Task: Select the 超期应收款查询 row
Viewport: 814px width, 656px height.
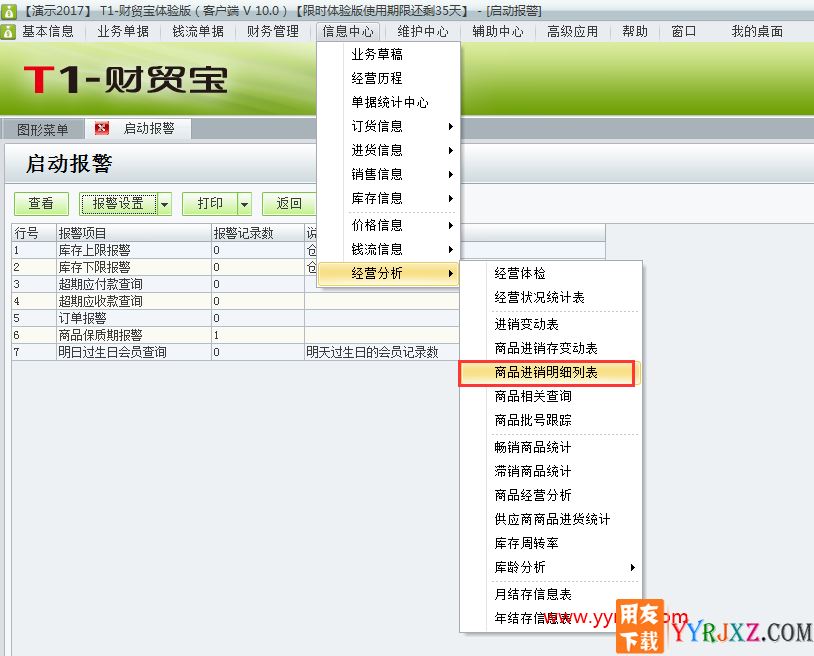Action: 235,301
